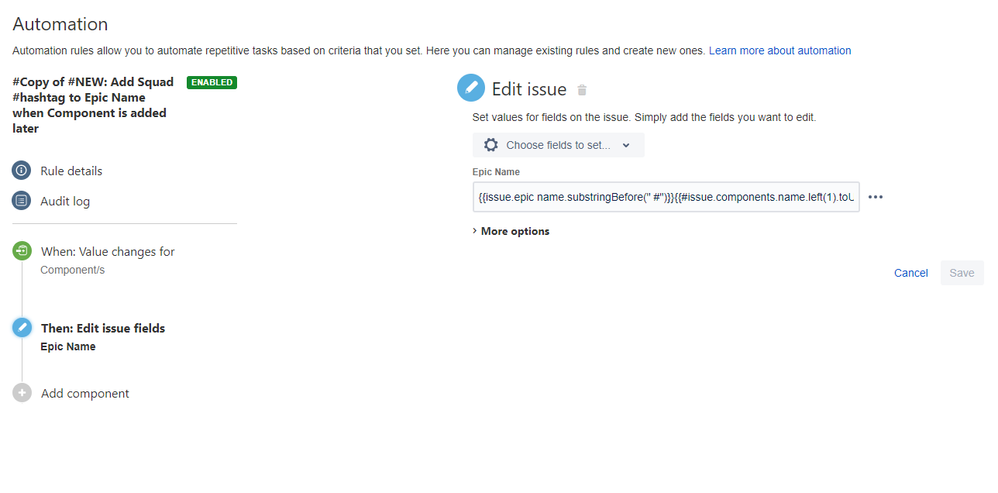Click the ENABLED status badge

click(x=212, y=83)
